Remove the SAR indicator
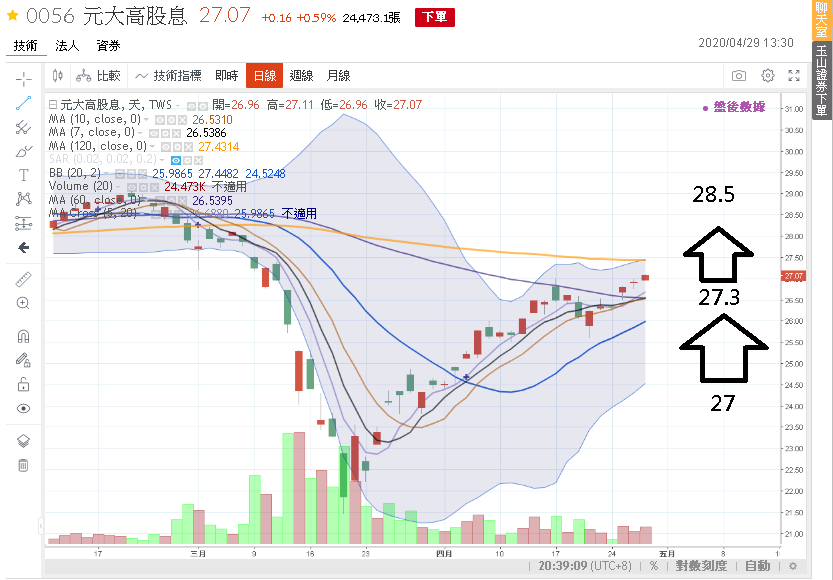 (x=199, y=160)
